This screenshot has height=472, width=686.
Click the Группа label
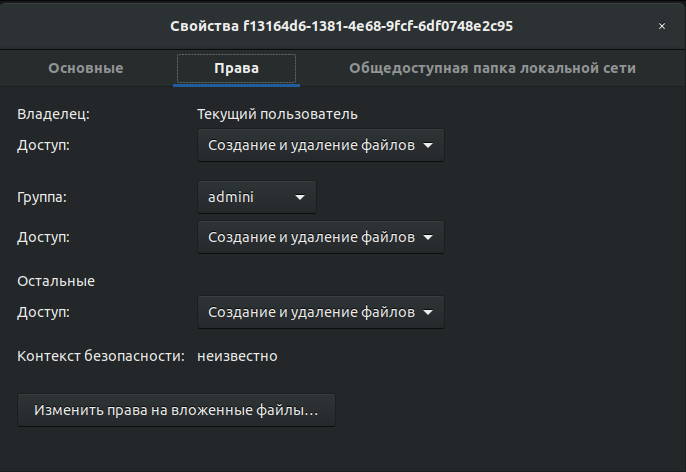pyautogui.click(x=42, y=197)
